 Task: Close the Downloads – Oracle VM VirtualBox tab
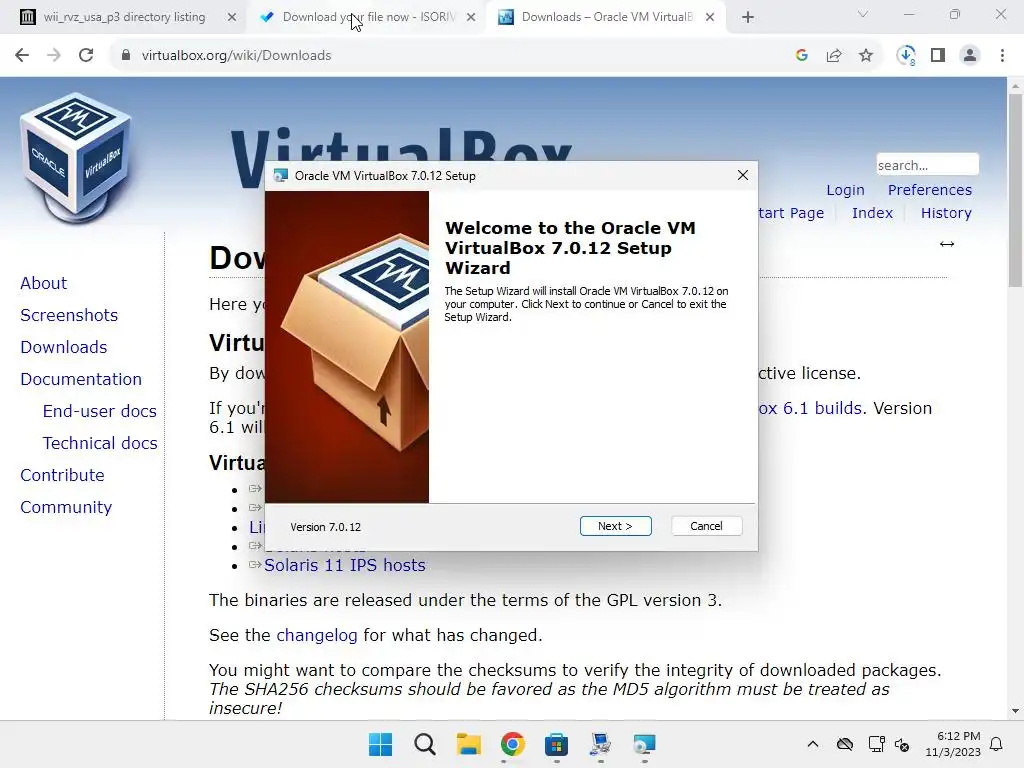(x=710, y=18)
